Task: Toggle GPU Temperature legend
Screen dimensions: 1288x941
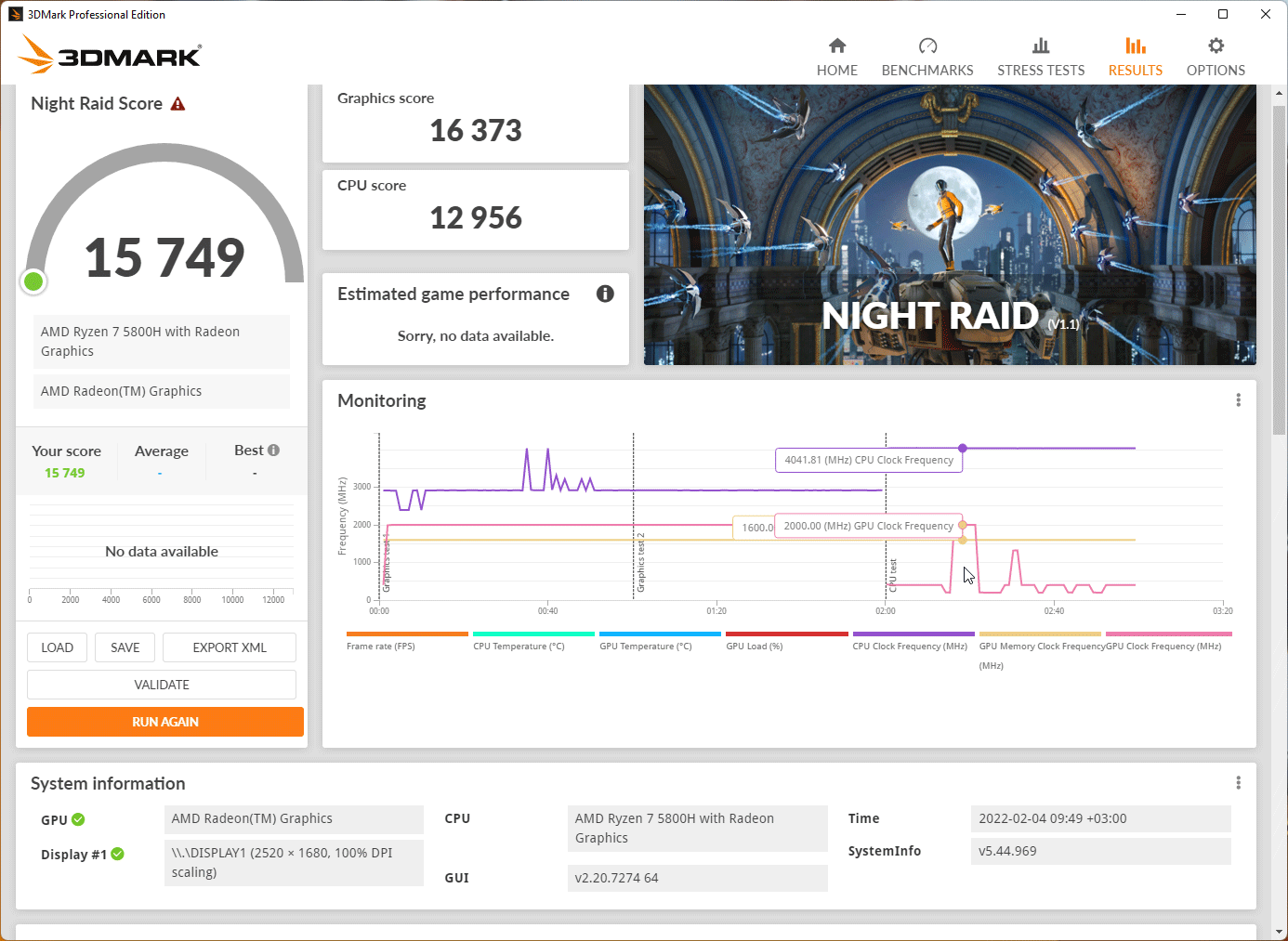Action: point(660,641)
